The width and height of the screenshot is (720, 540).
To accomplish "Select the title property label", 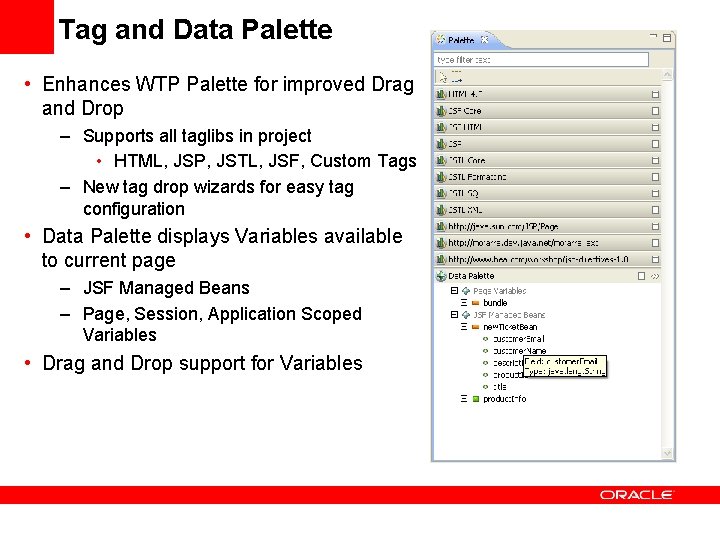I will click(500, 387).
